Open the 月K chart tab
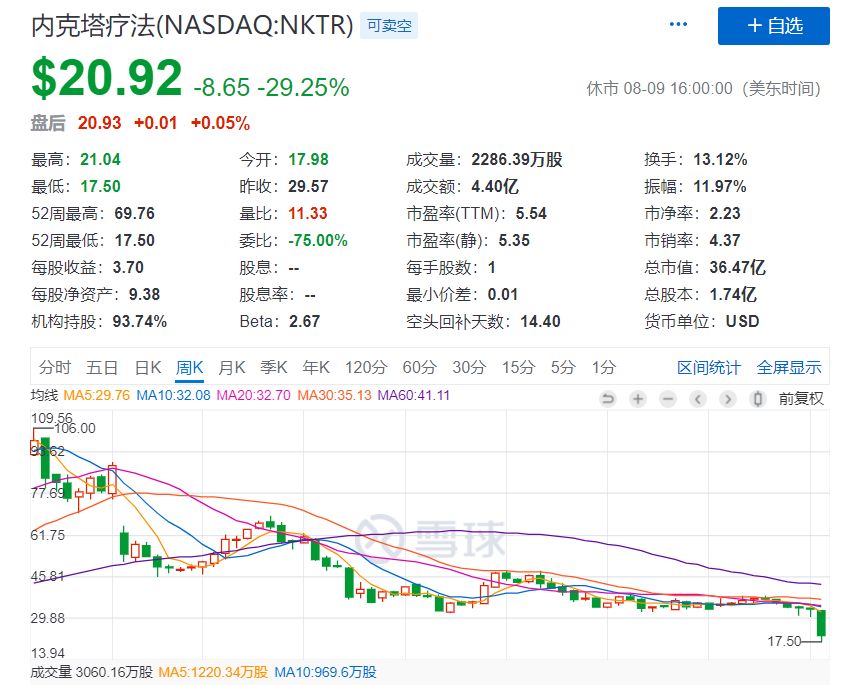The height and width of the screenshot is (685, 853). [232, 367]
